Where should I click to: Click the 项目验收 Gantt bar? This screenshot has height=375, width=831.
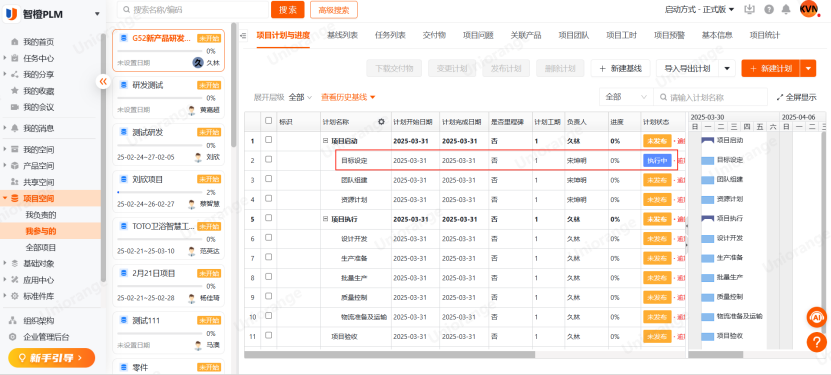coord(708,336)
